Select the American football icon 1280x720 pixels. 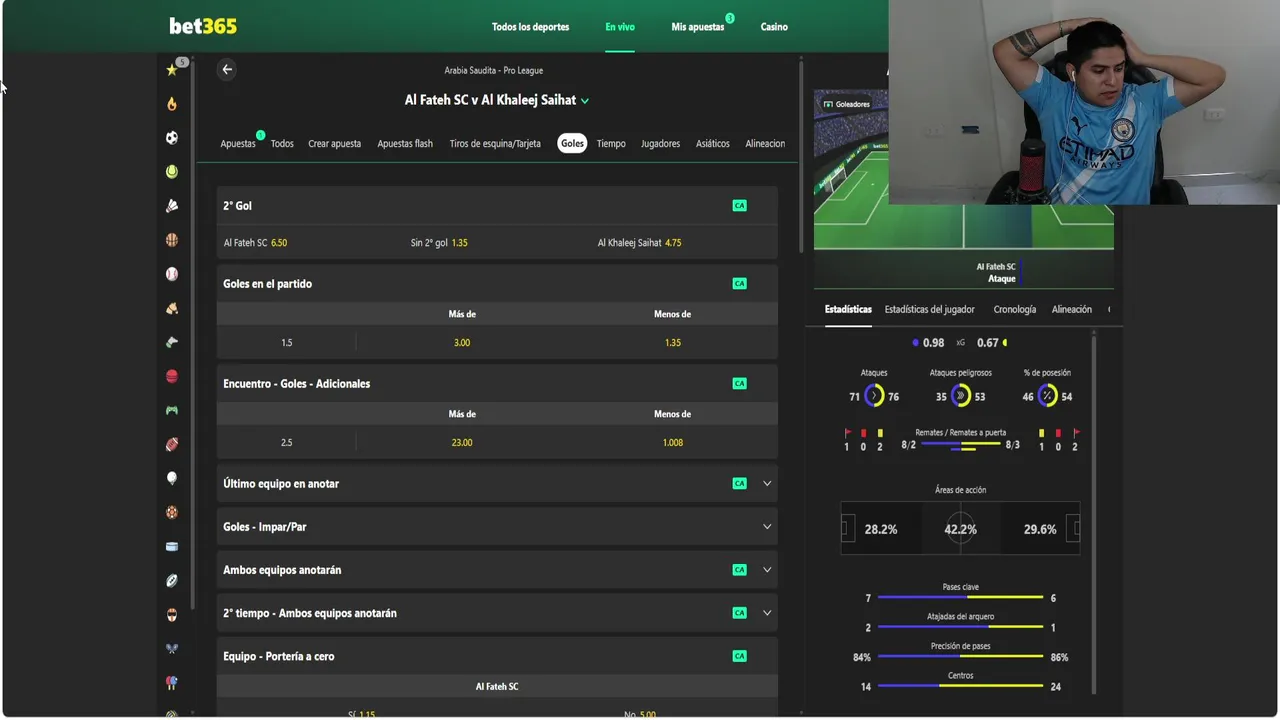point(172,444)
